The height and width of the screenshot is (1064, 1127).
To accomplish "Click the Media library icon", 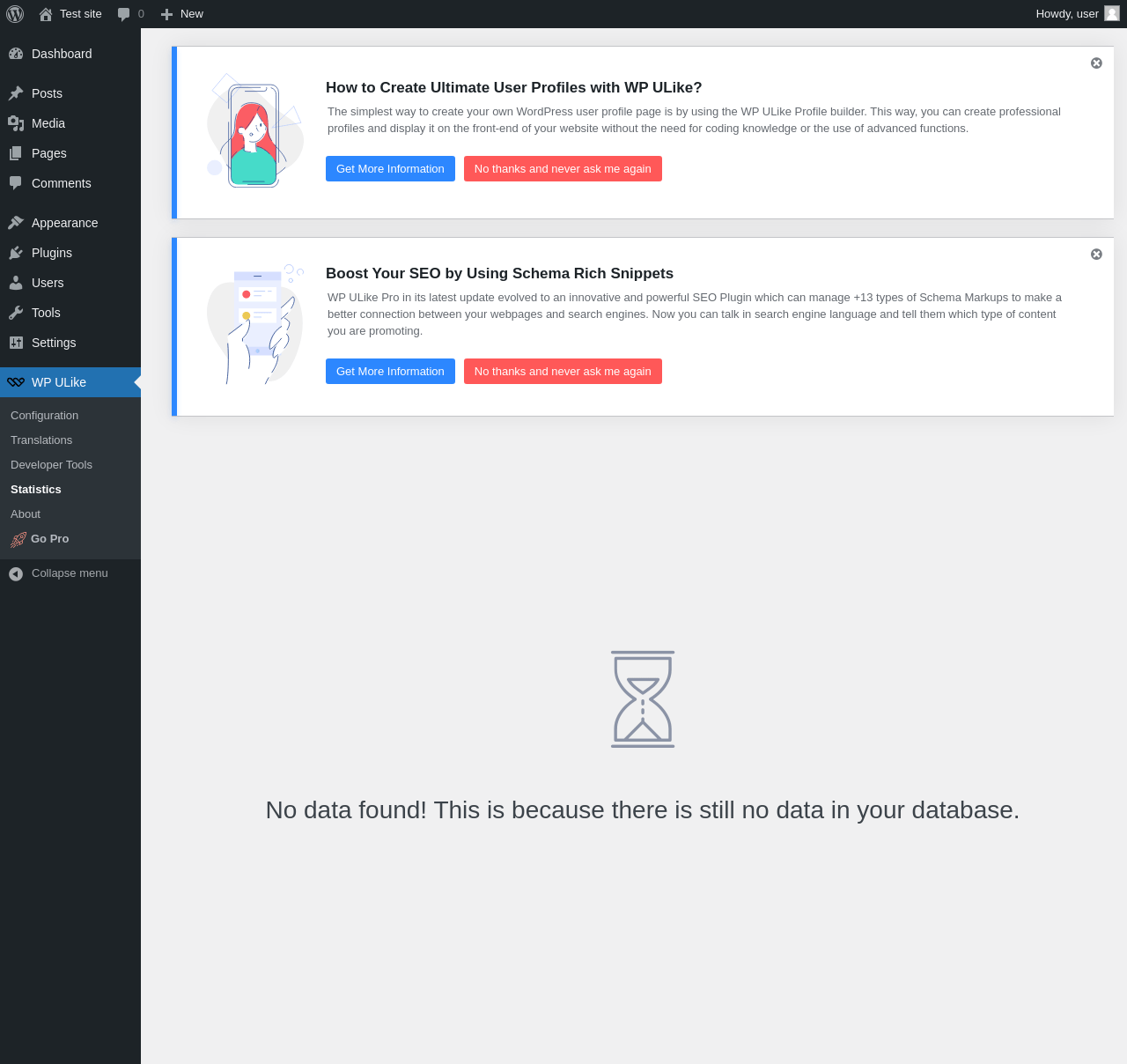I will pyautogui.click(x=16, y=123).
